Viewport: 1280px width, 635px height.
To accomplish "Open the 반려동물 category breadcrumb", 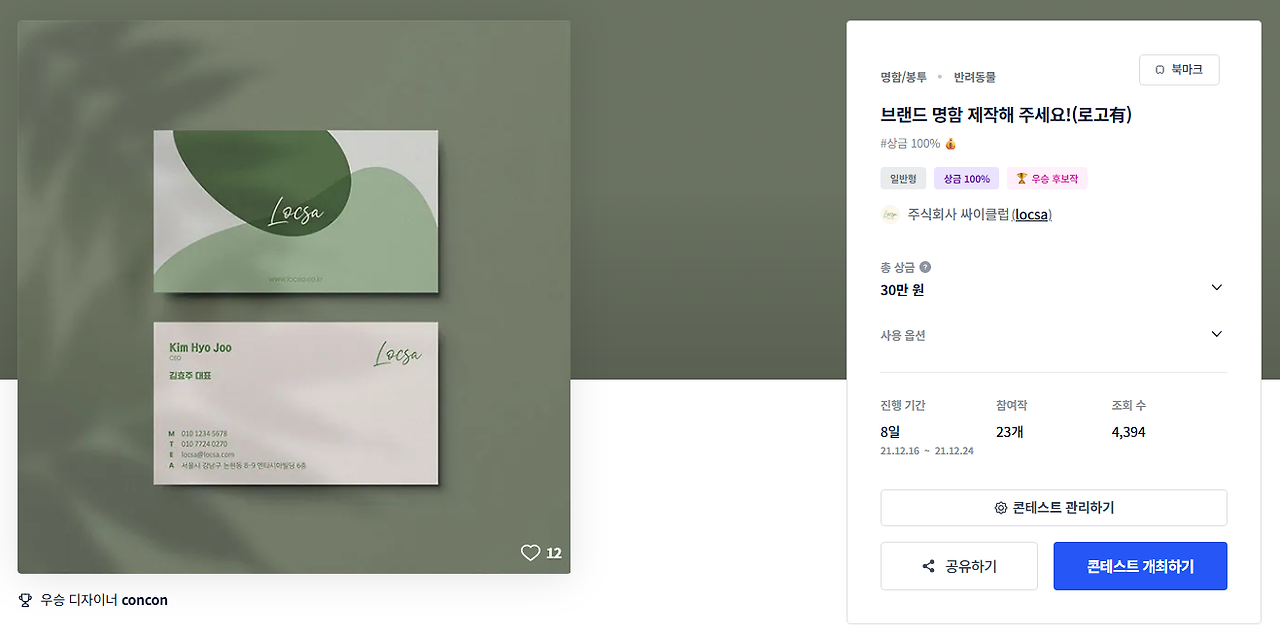I will [975, 77].
